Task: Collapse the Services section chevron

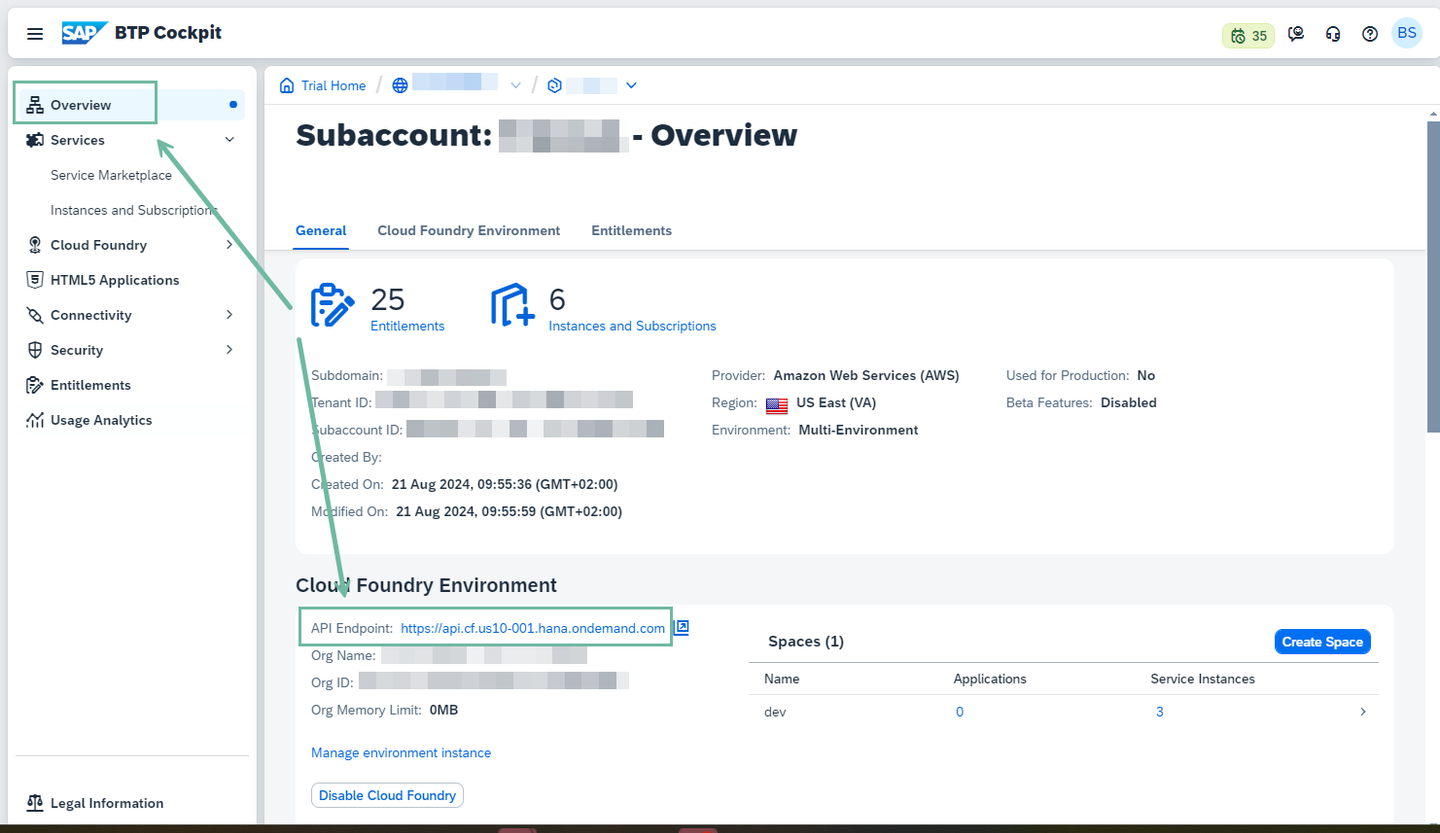Action: click(x=229, y=140)
